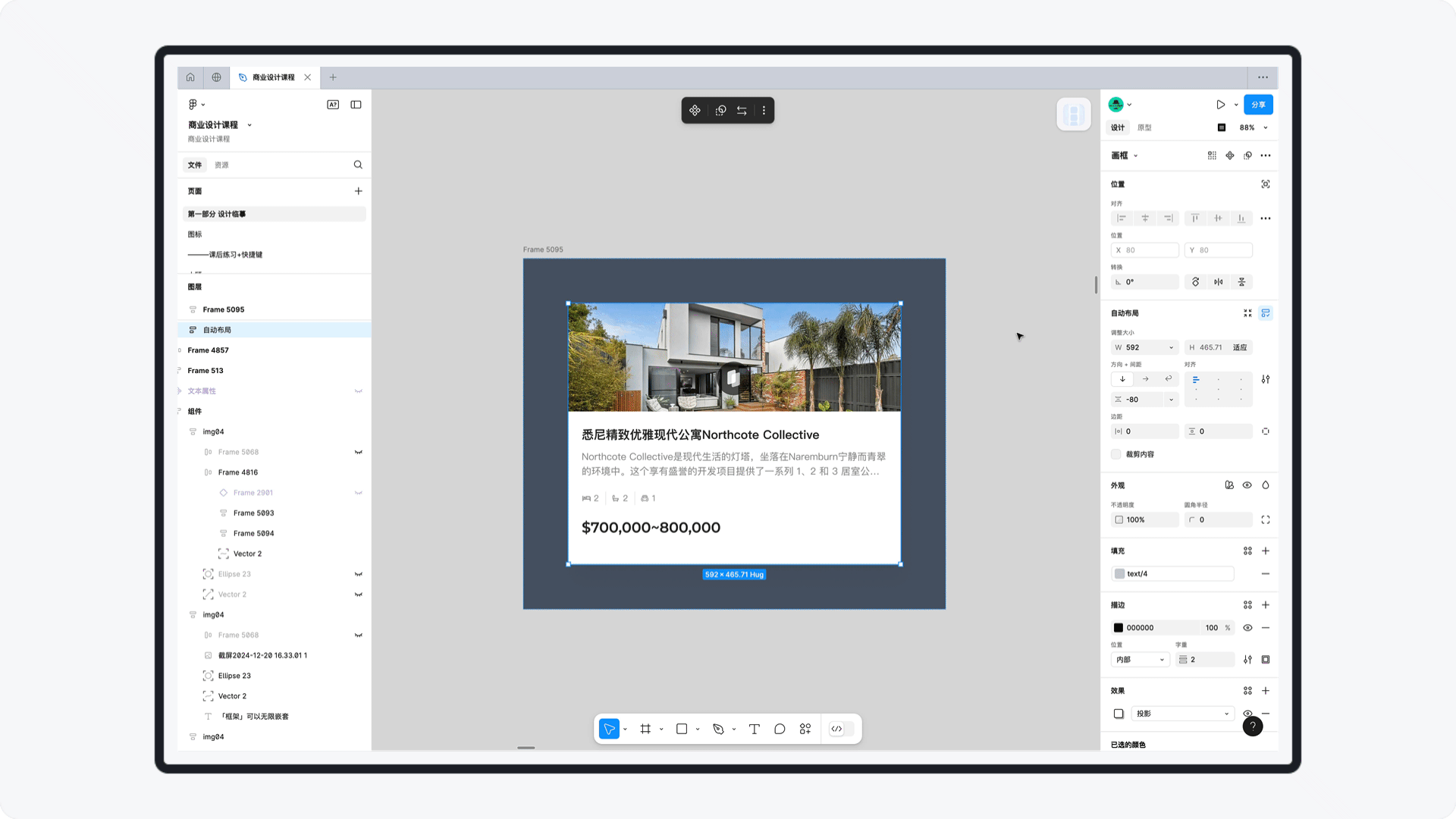Open the globe community tab icon
Image resolution: width=1456 pixels, height=819 pixels.
coord(217,77)
